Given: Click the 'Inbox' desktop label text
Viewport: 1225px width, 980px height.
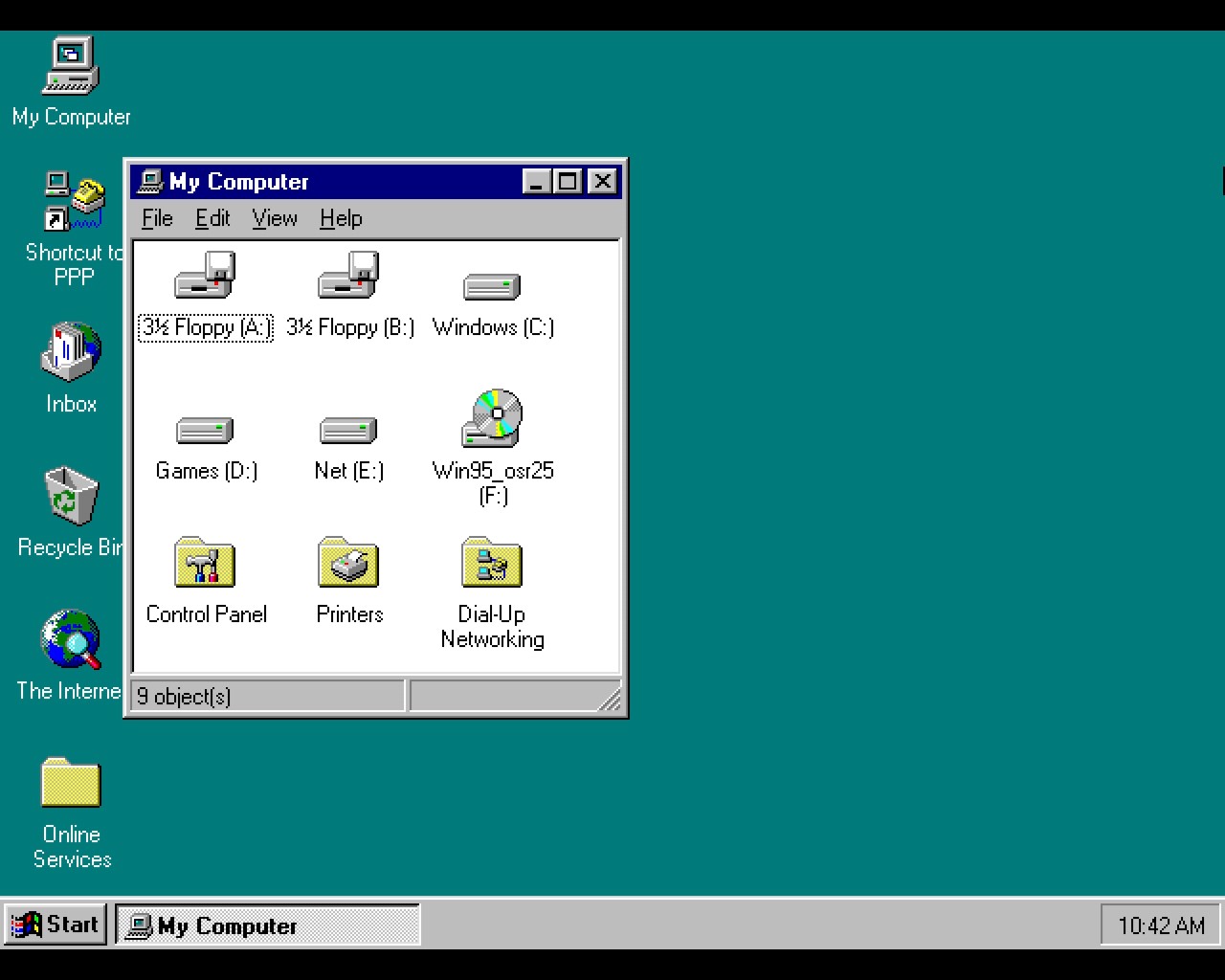Looking at the screenshot, I should click(72, 404).
